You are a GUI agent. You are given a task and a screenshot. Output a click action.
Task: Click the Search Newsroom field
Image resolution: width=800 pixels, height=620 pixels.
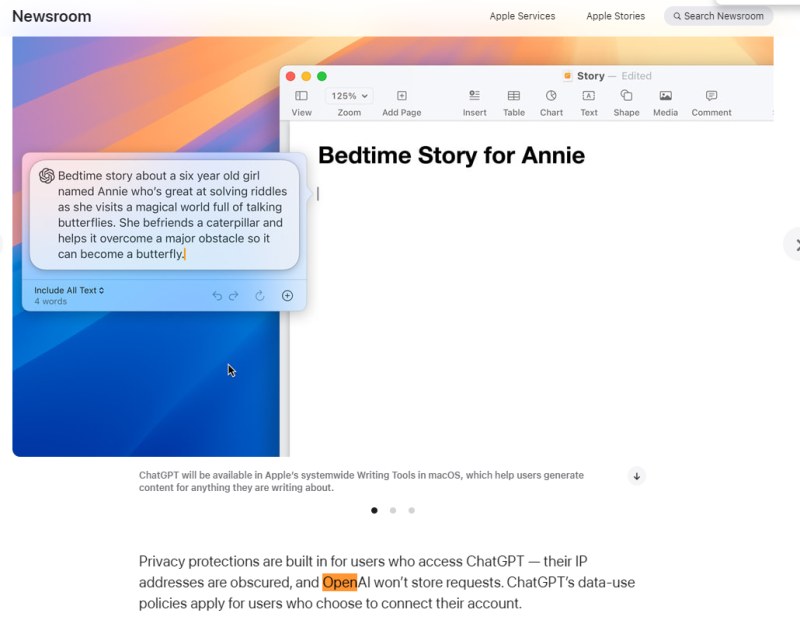(718, 16)
